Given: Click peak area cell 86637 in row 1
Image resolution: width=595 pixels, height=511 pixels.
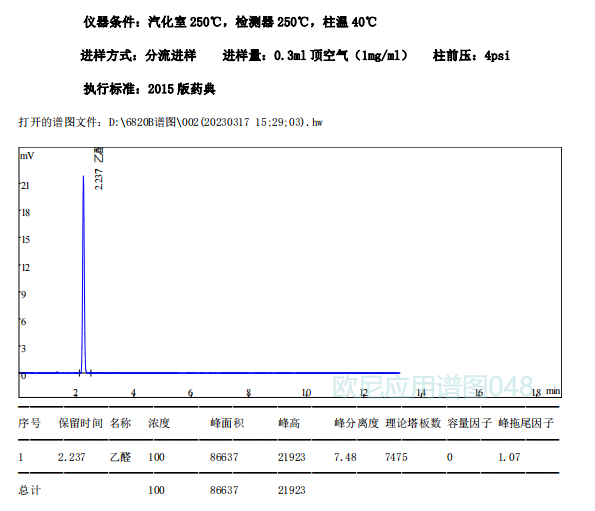Looking at the screenshot, I should coord(224,457).
